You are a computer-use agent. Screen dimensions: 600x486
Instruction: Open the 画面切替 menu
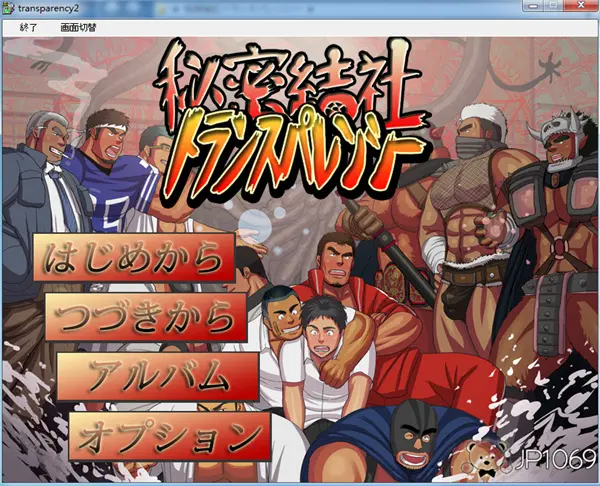pyautogui.click(x=78, y=28)
